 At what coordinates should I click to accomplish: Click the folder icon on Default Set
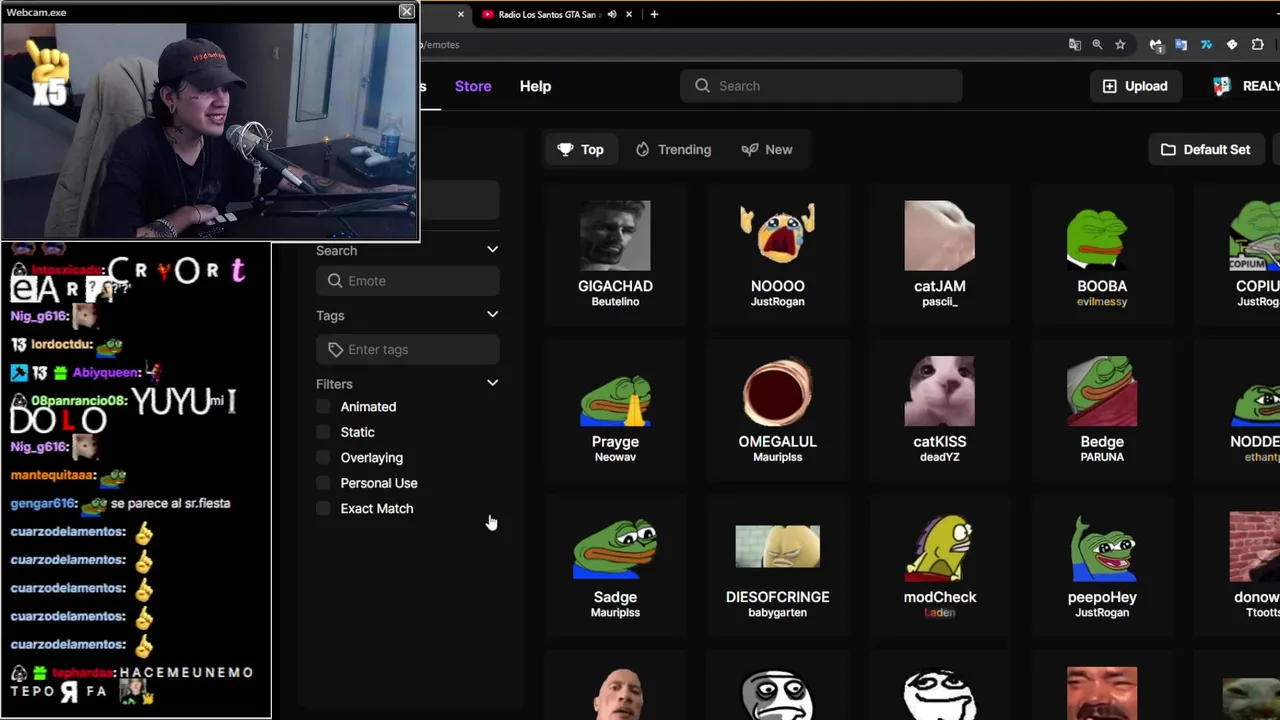click(1168, 149)
